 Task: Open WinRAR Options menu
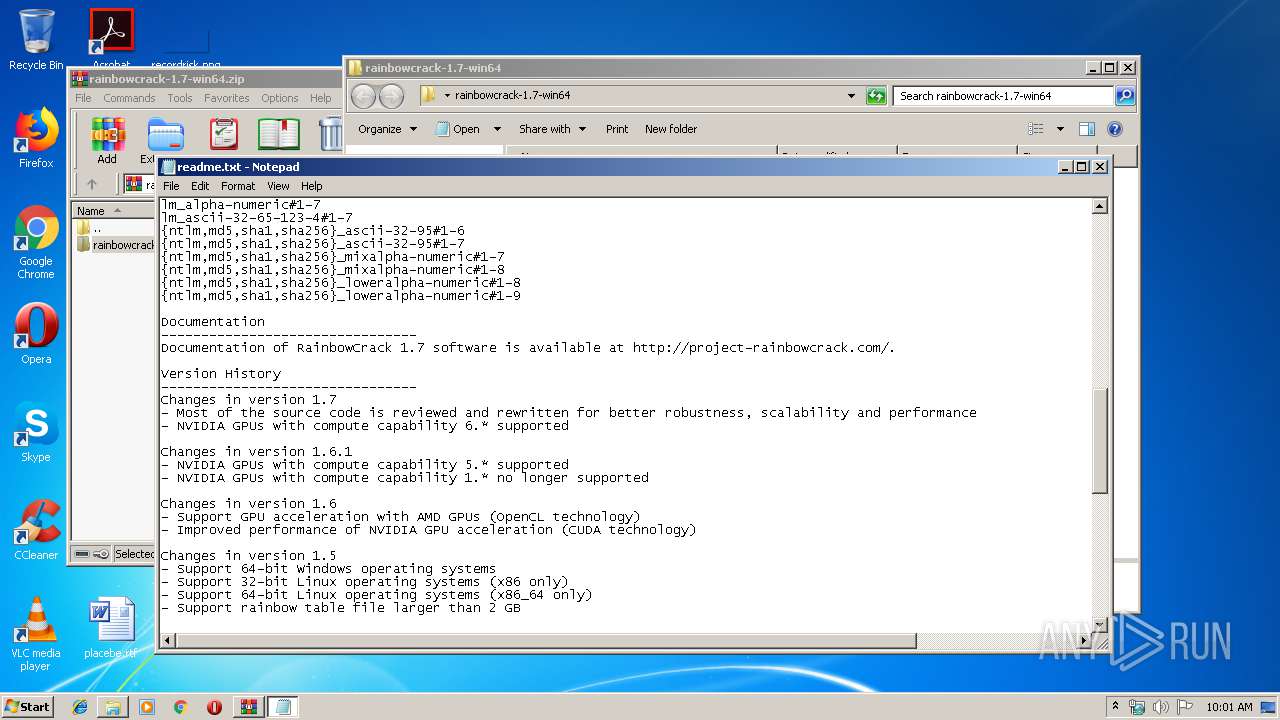tap(280, 98)
